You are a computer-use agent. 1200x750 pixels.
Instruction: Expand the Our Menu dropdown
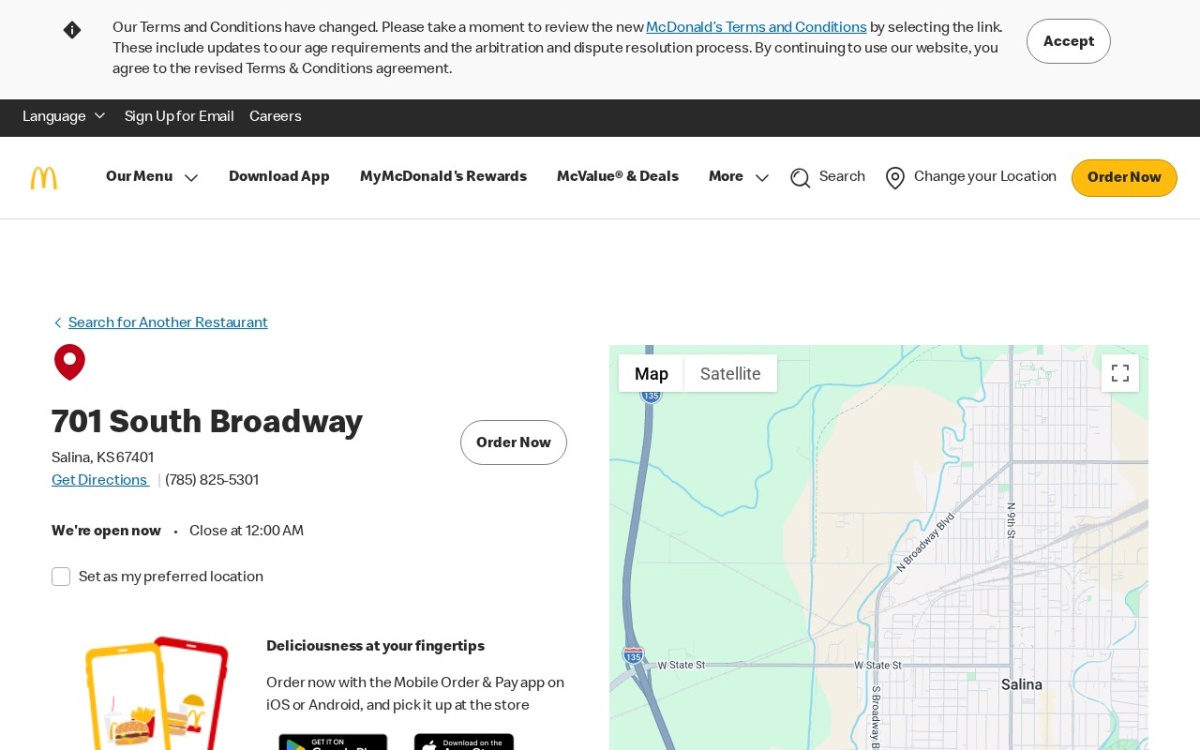click(x=152, y=177)
